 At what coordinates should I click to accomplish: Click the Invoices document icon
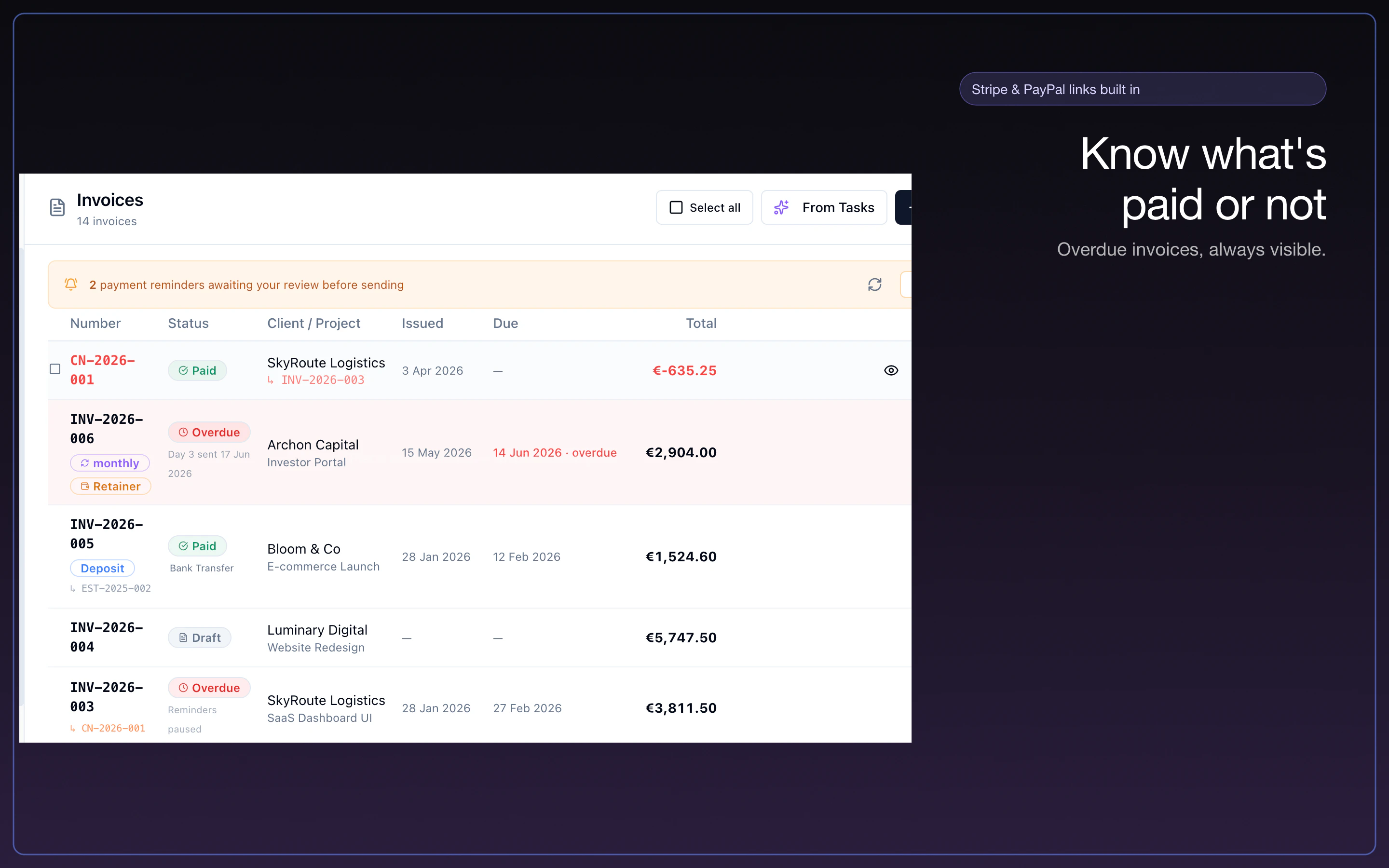pos(57,207)
